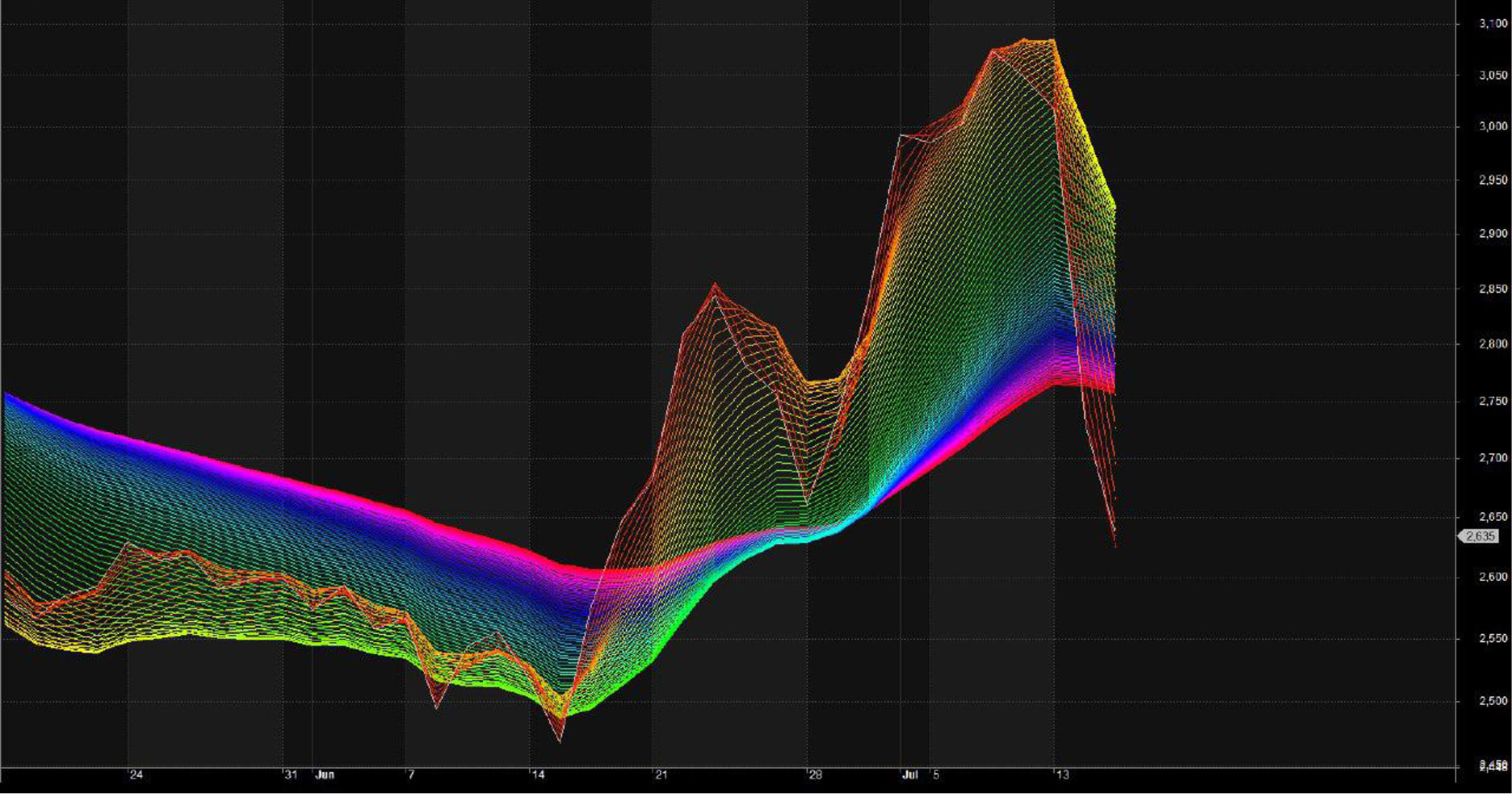Click the 3,000 price axis label
The height and width of the screenshot is (794, 1512).
pos(1493,126)
